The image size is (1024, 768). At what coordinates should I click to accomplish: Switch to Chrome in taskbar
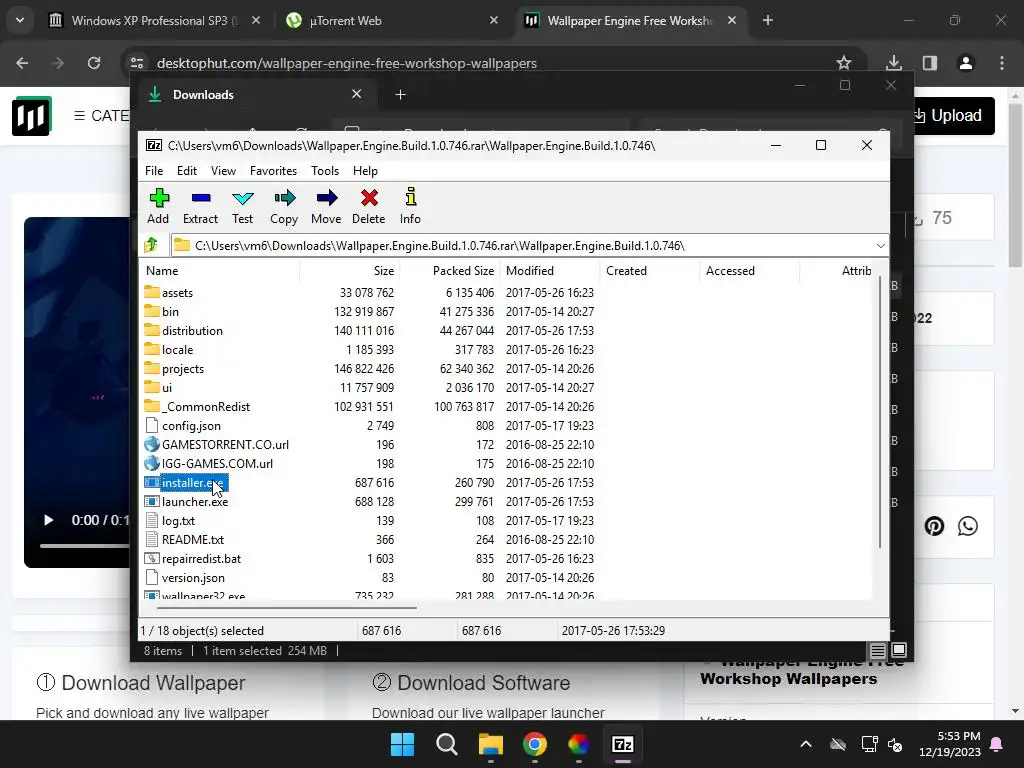pyautogui.click(x=535, y=744)
